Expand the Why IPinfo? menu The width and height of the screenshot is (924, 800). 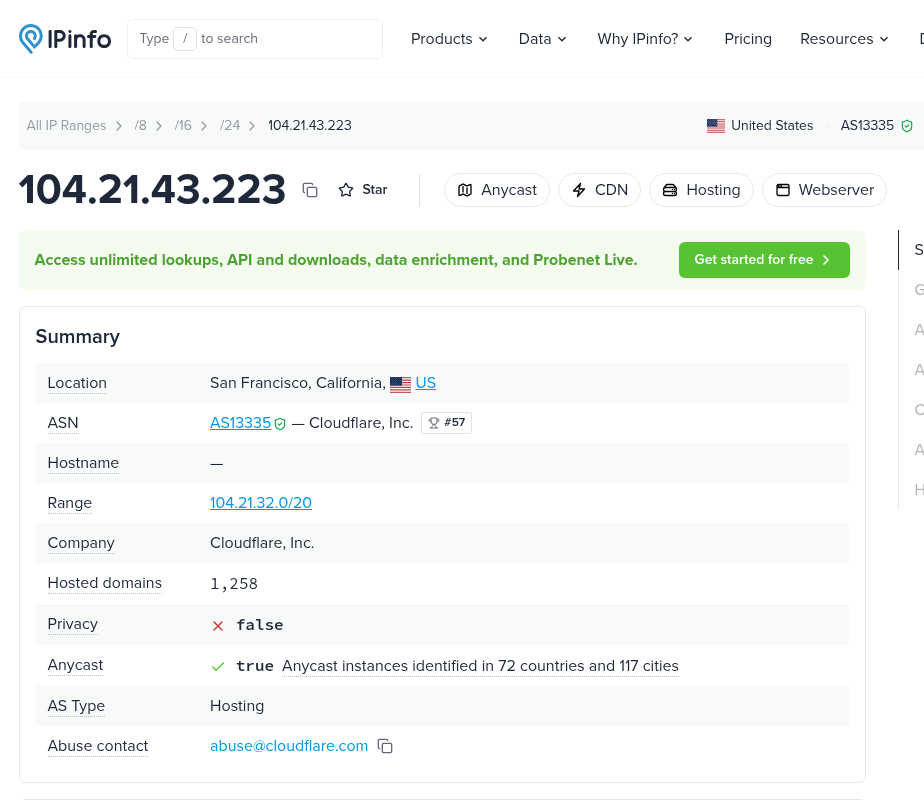coord(645,39)
